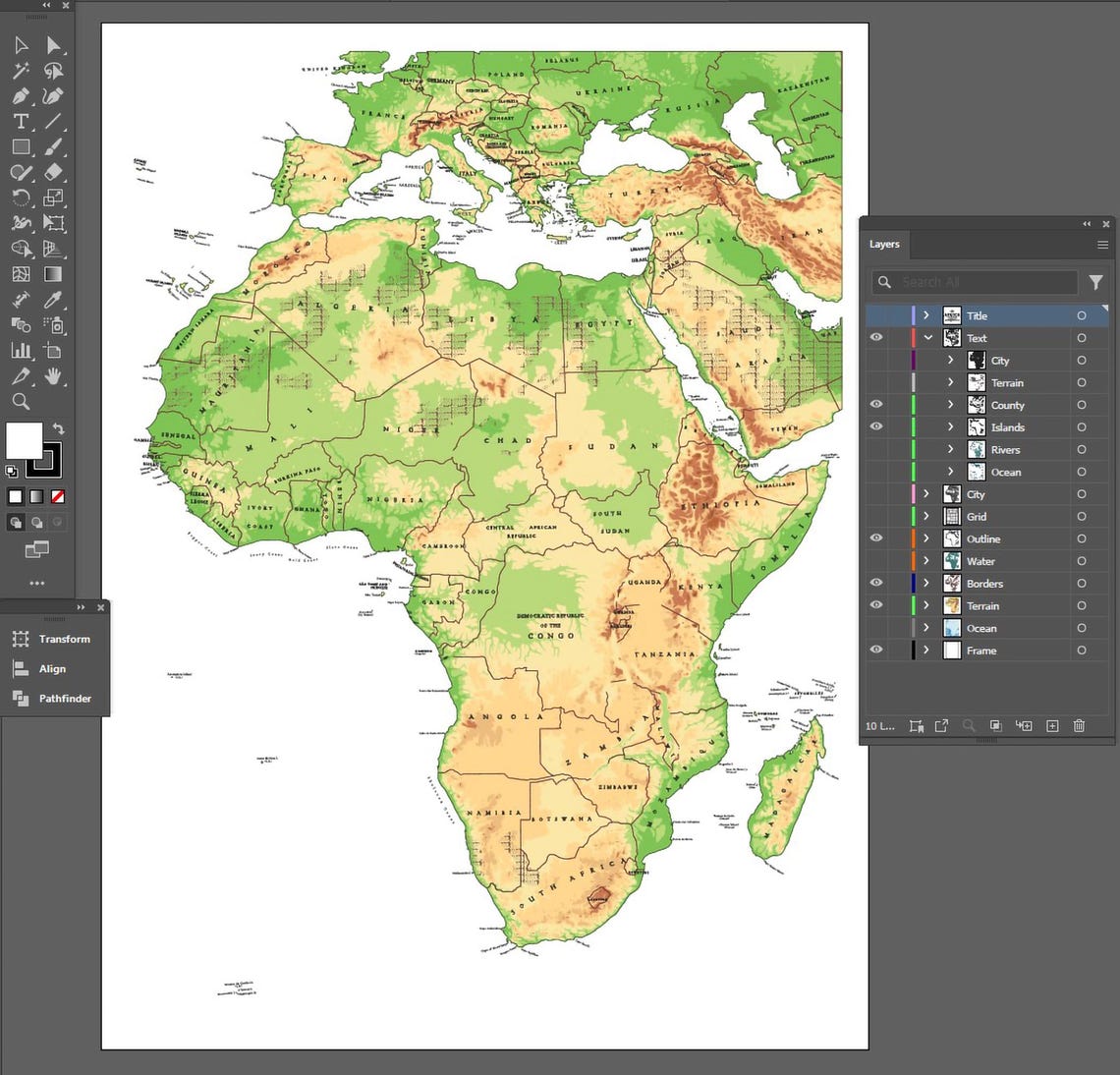1120x1075 pixels.
Task: Open the Transform panel
Action: pyautogui.click(x=52, y=639)
